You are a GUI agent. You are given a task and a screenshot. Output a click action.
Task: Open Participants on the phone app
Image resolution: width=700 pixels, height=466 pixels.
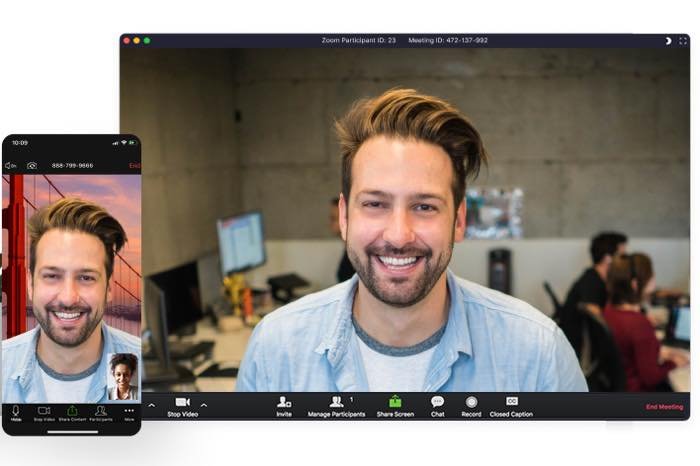[101, 413]
